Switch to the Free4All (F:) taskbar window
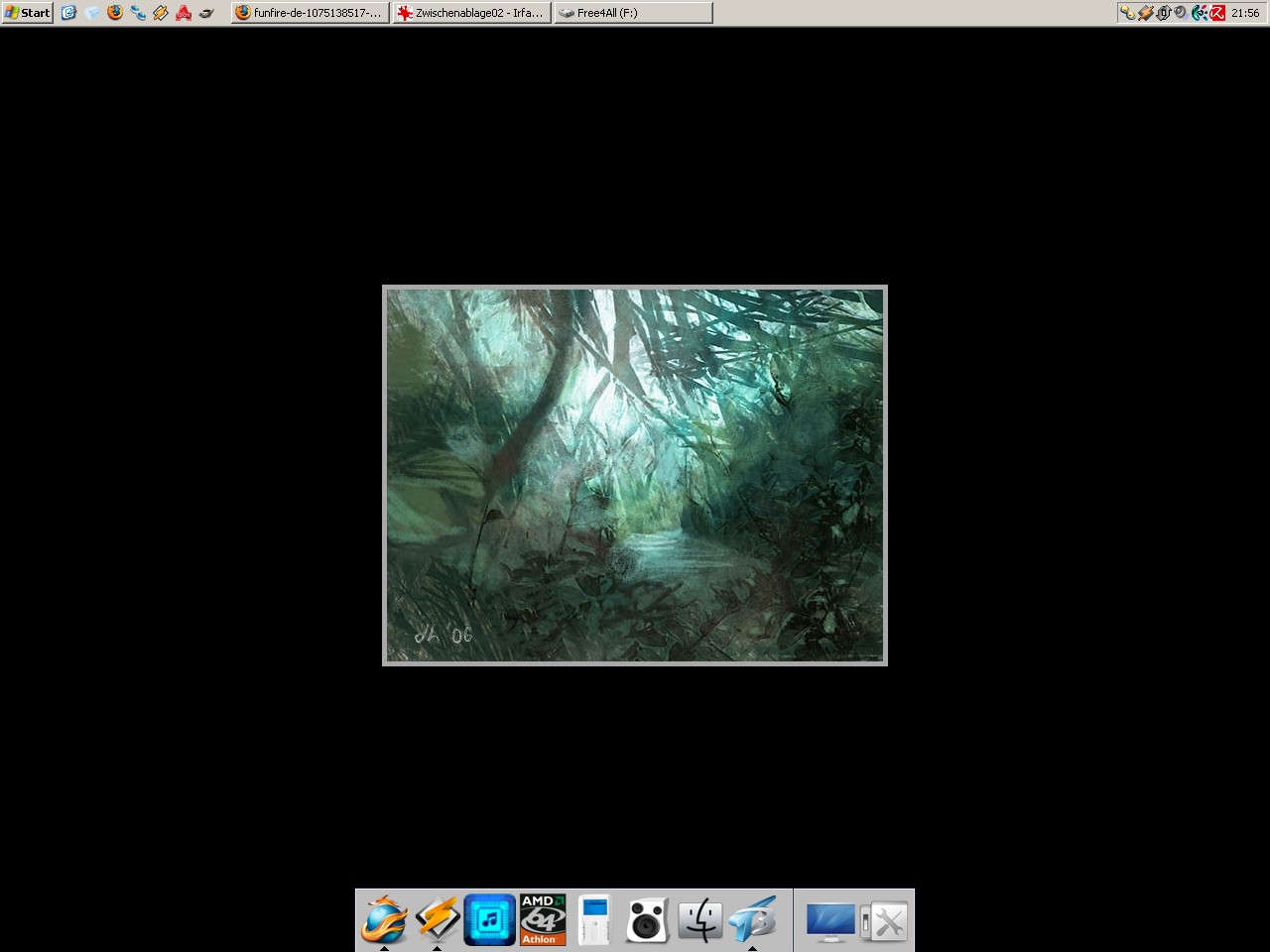1270x952 pixels. tap(633, 13)
